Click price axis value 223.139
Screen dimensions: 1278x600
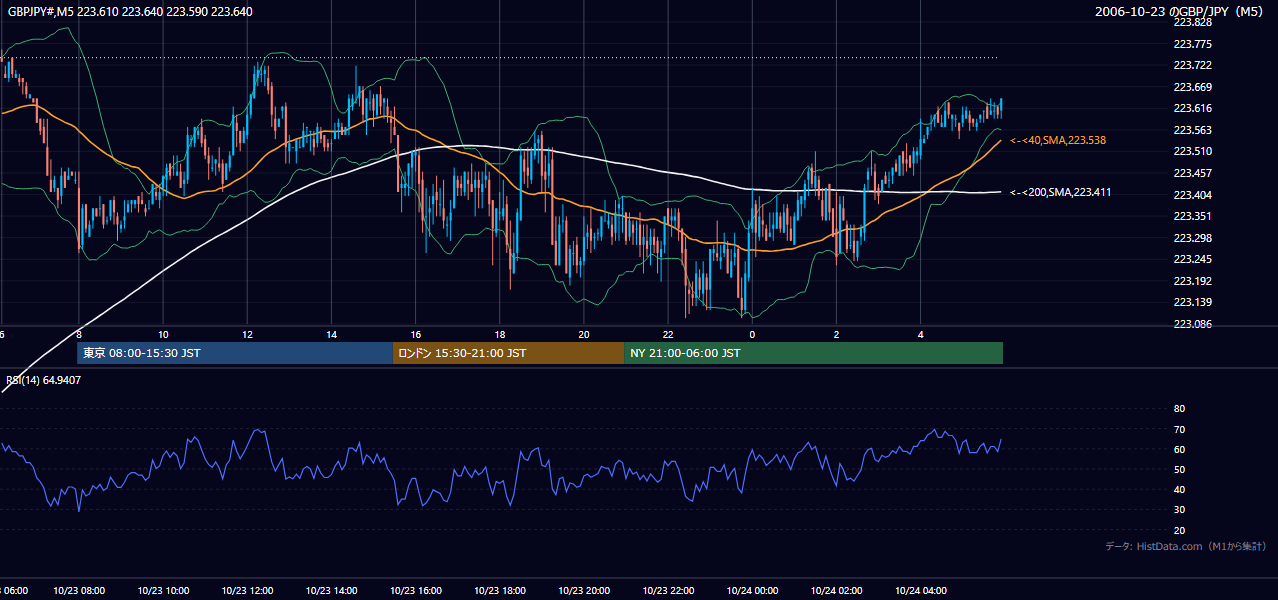tap(1192, 302)
